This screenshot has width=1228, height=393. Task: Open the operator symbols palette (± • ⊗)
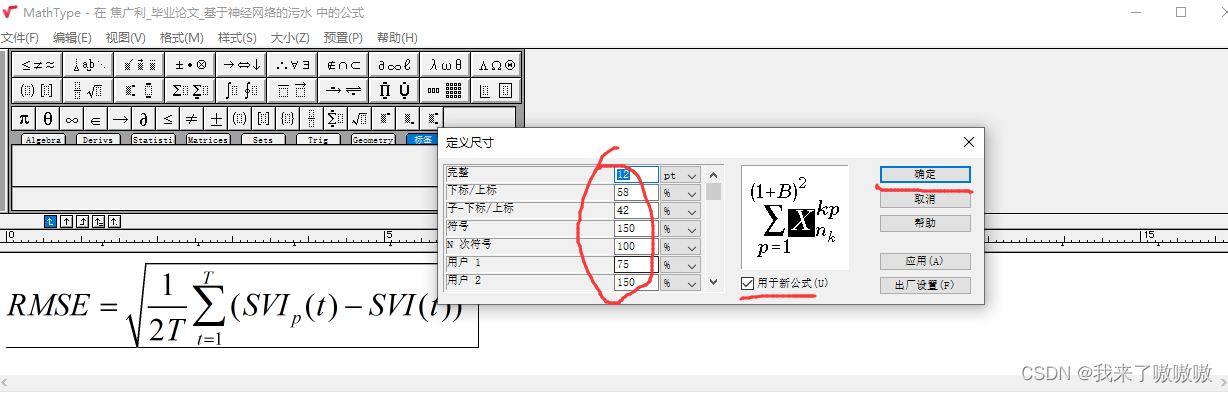point(189,65)
